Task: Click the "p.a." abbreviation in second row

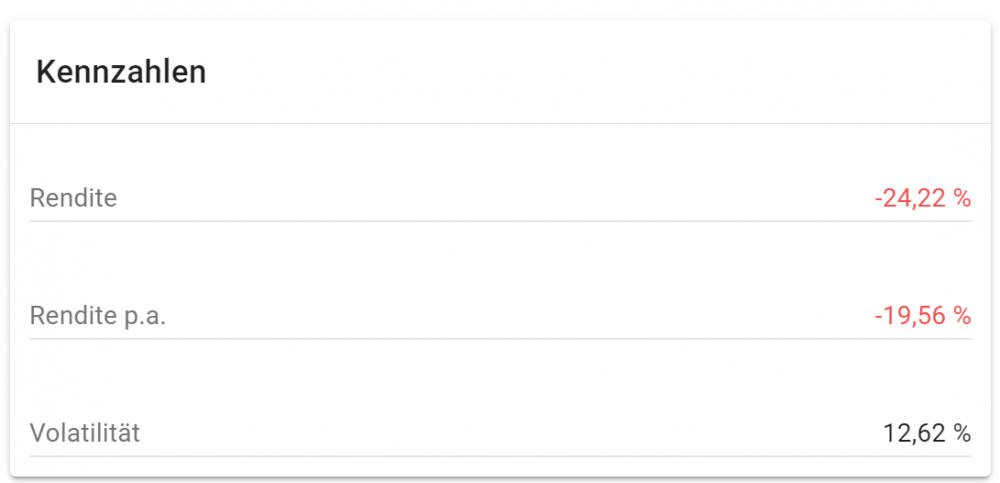Action: point(144,316)
